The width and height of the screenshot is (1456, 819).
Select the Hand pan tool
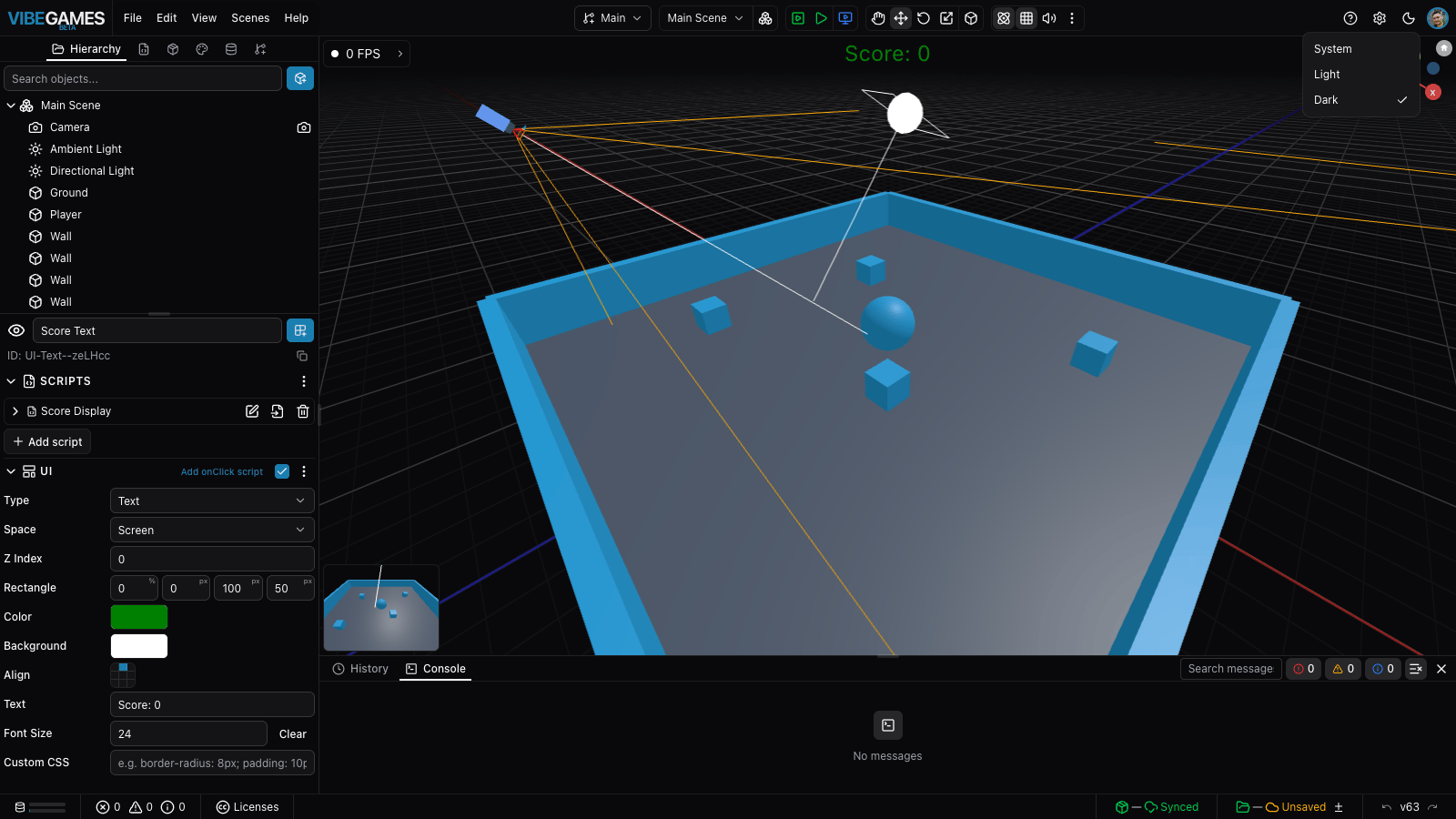pyautogui.click(x=878, y=18)
